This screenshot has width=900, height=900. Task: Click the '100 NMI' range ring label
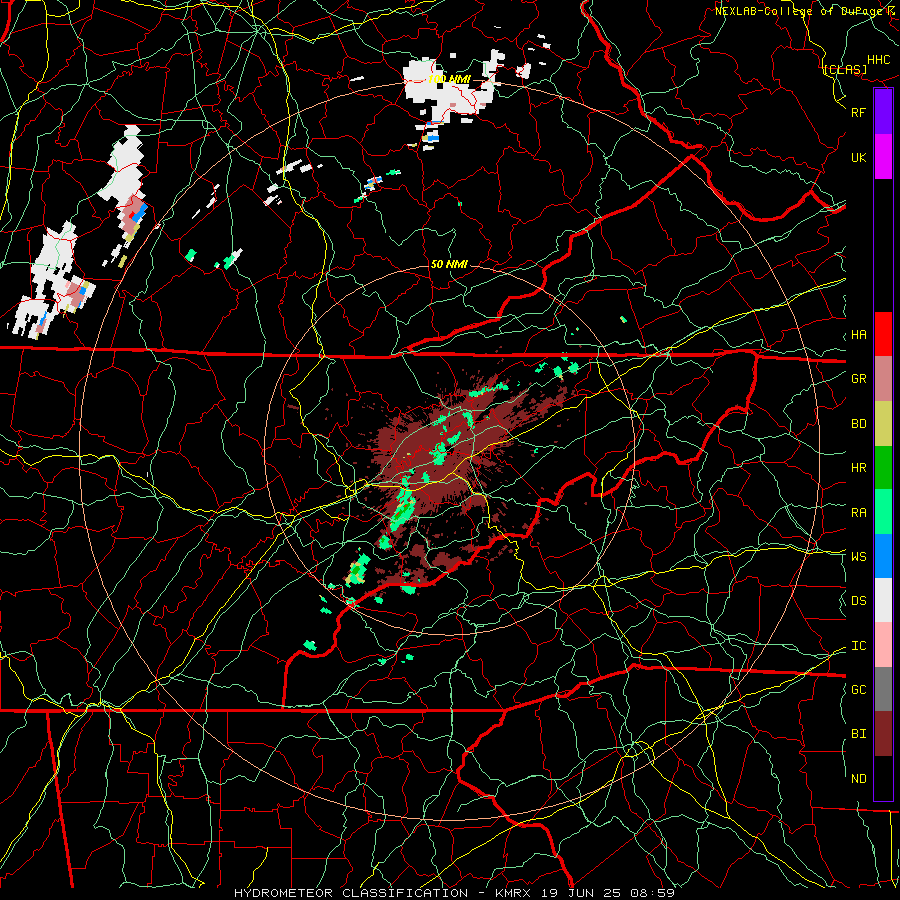[x=449, y=79]
